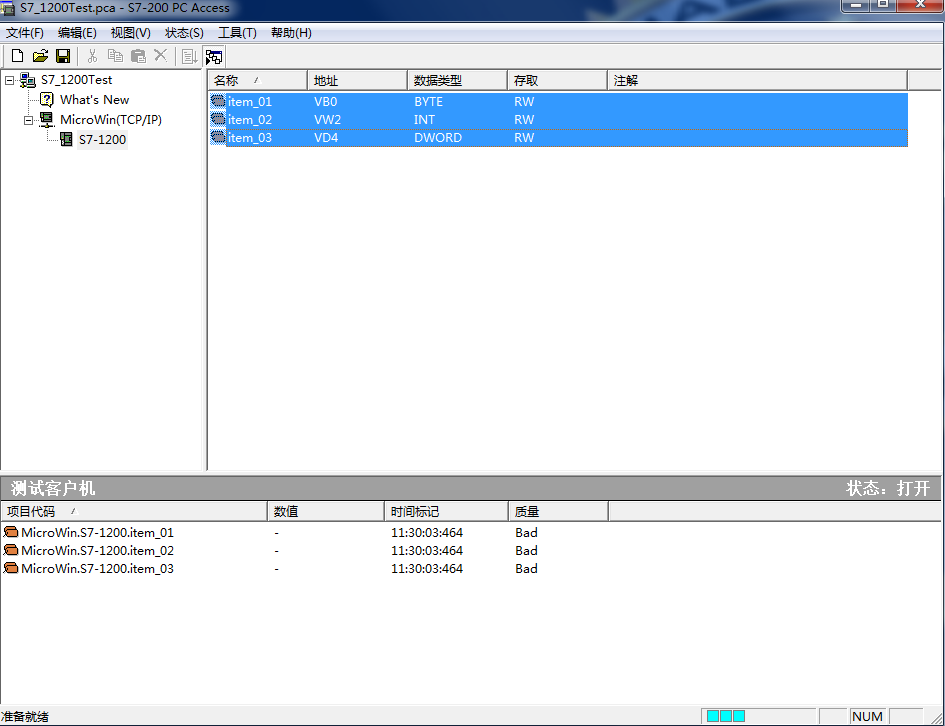Viewport: 945px width, 726px height.
Task: Click the VB0 address cell
Action: click(x=325, y=101)
